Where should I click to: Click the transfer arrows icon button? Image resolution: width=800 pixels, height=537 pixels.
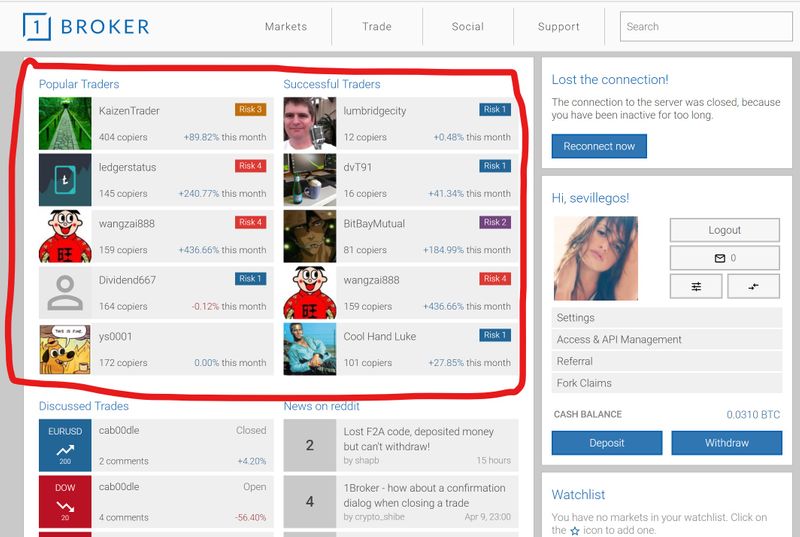[753, 286]
